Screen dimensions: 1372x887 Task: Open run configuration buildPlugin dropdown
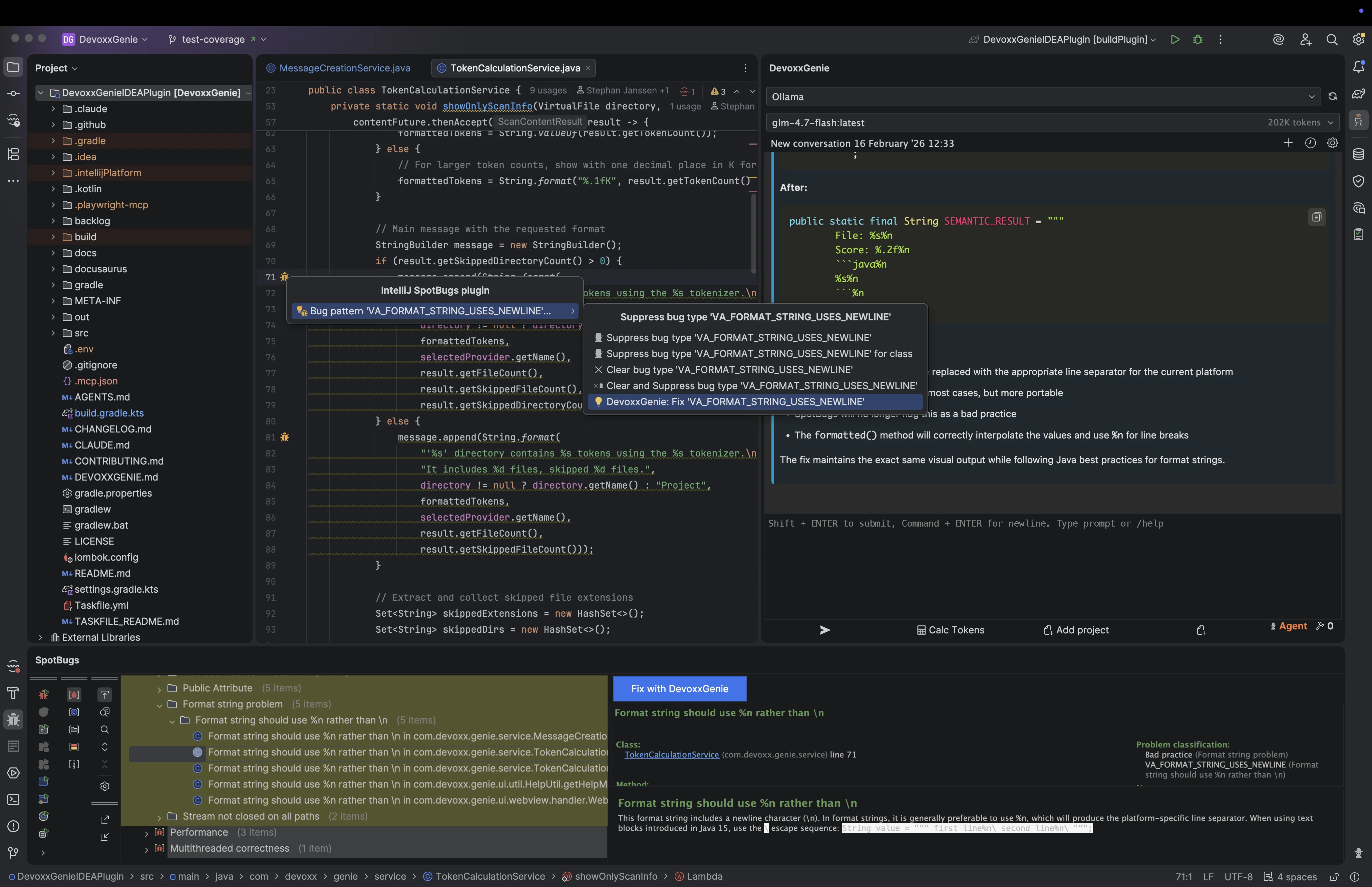[1063, 39]
